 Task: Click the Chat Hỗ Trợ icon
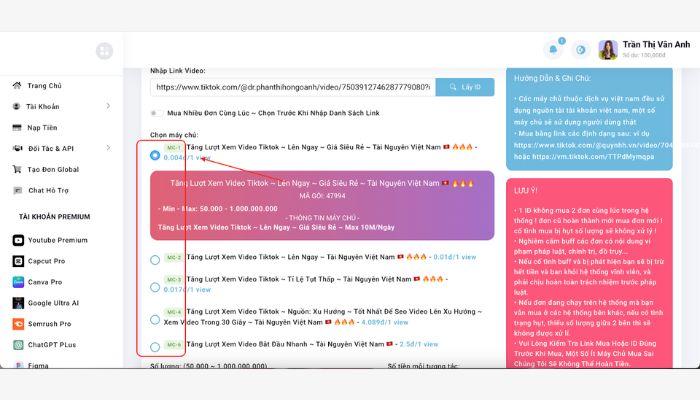17,190
